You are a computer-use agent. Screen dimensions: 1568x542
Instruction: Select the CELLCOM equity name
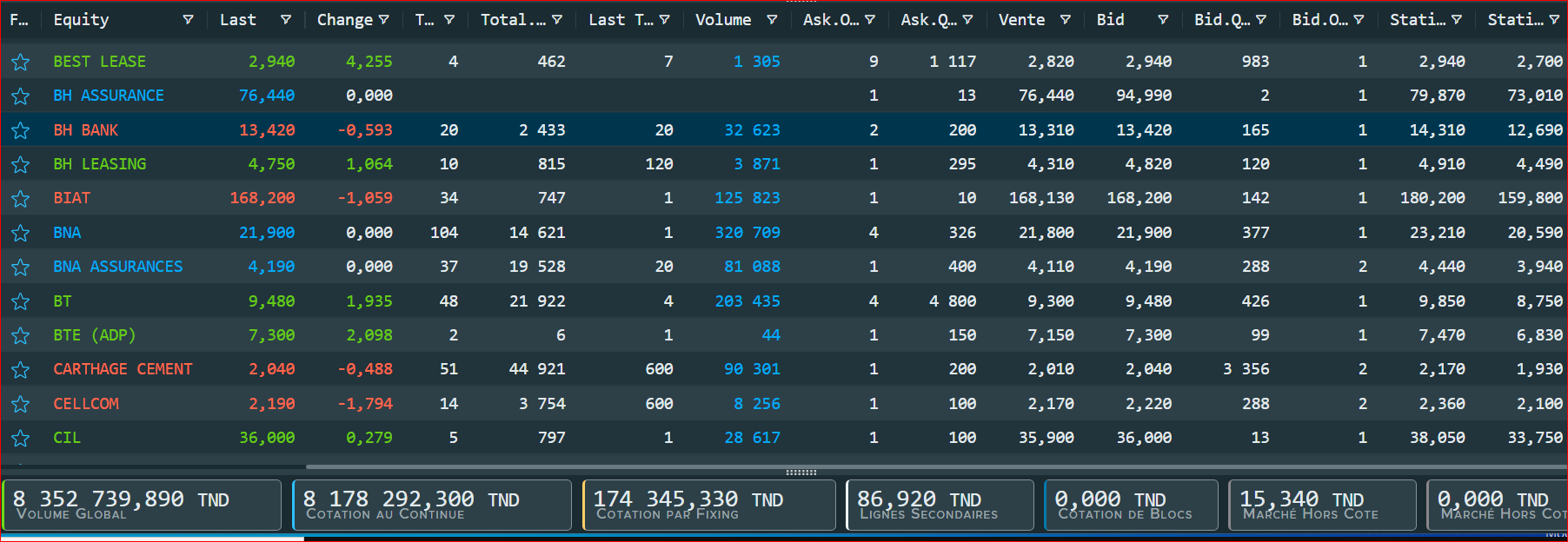pos(86,404)
